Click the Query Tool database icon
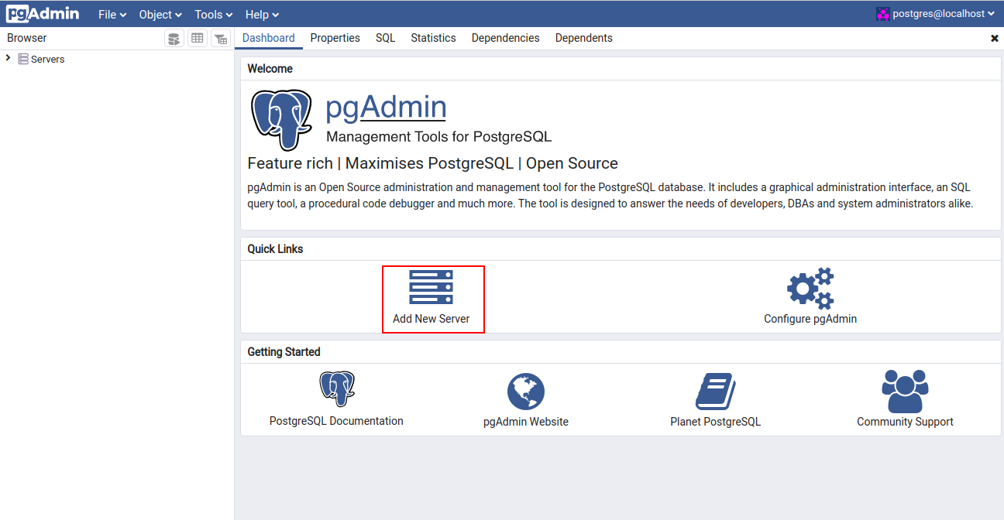Viewport: 1004px width, 520px height. pos(173,38)
